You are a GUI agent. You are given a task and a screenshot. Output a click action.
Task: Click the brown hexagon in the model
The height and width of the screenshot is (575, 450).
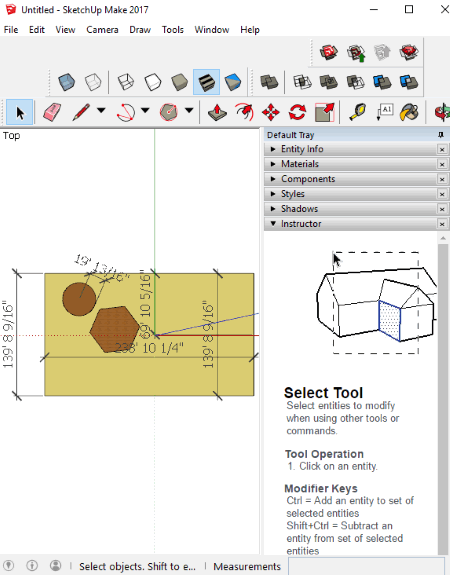pos(115,329)
